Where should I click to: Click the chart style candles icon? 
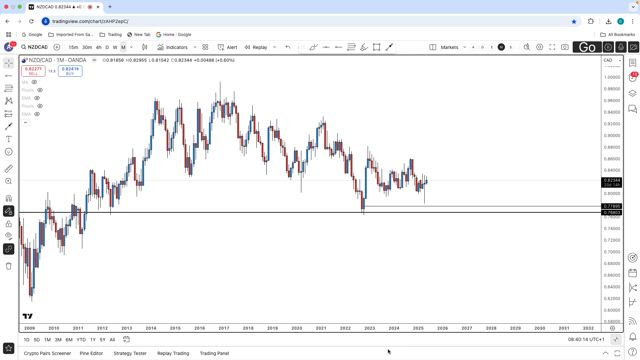(144, 47)
